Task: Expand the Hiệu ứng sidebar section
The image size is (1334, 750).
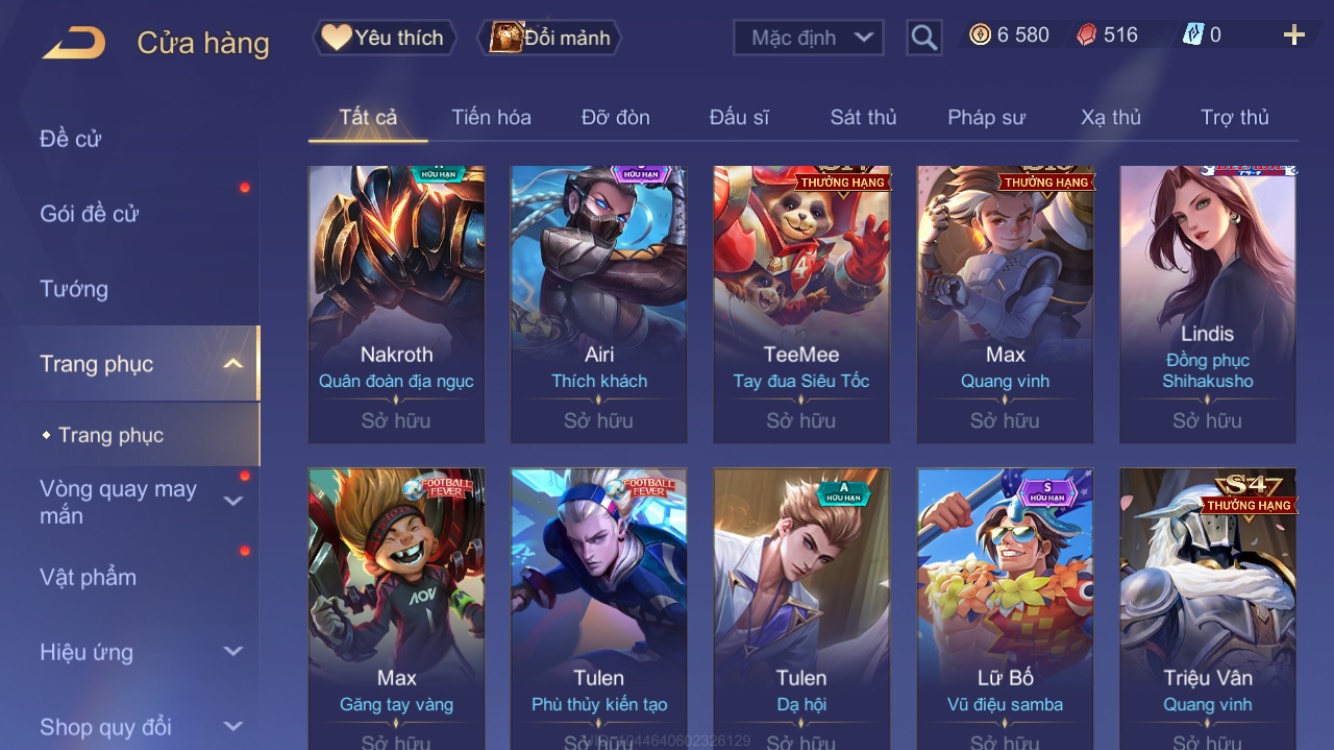Action: (x=233, y=652)
